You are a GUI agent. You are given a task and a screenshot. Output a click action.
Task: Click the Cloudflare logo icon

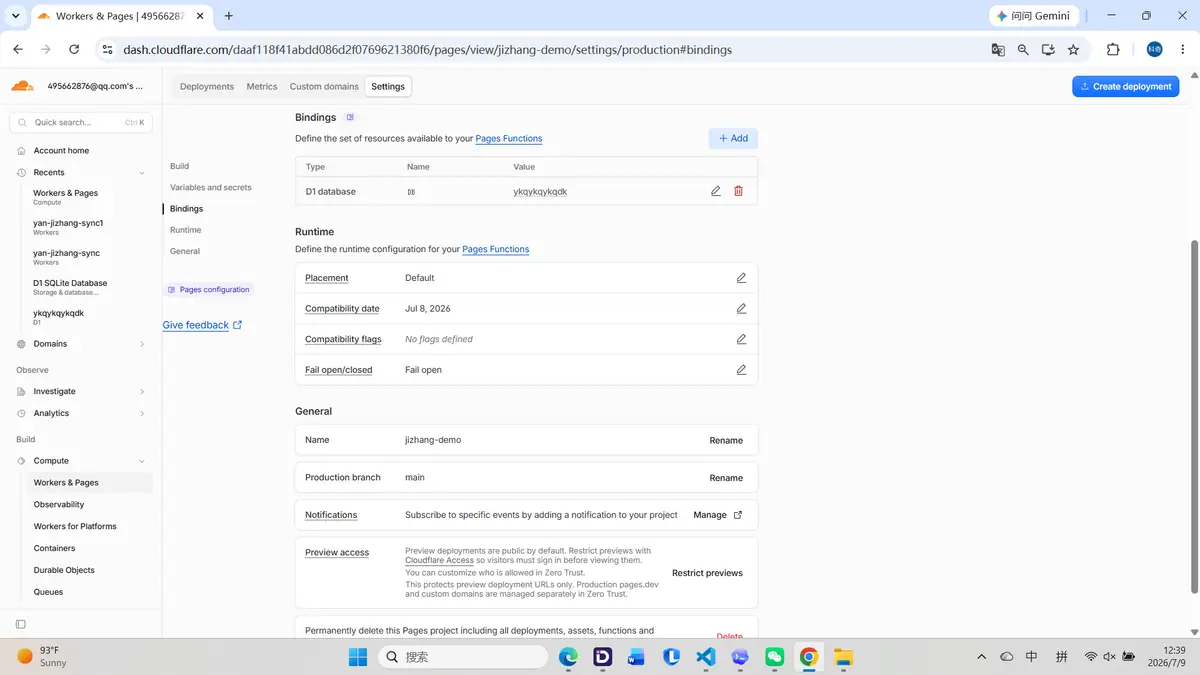pyautogui.click(x=22, y=86)
